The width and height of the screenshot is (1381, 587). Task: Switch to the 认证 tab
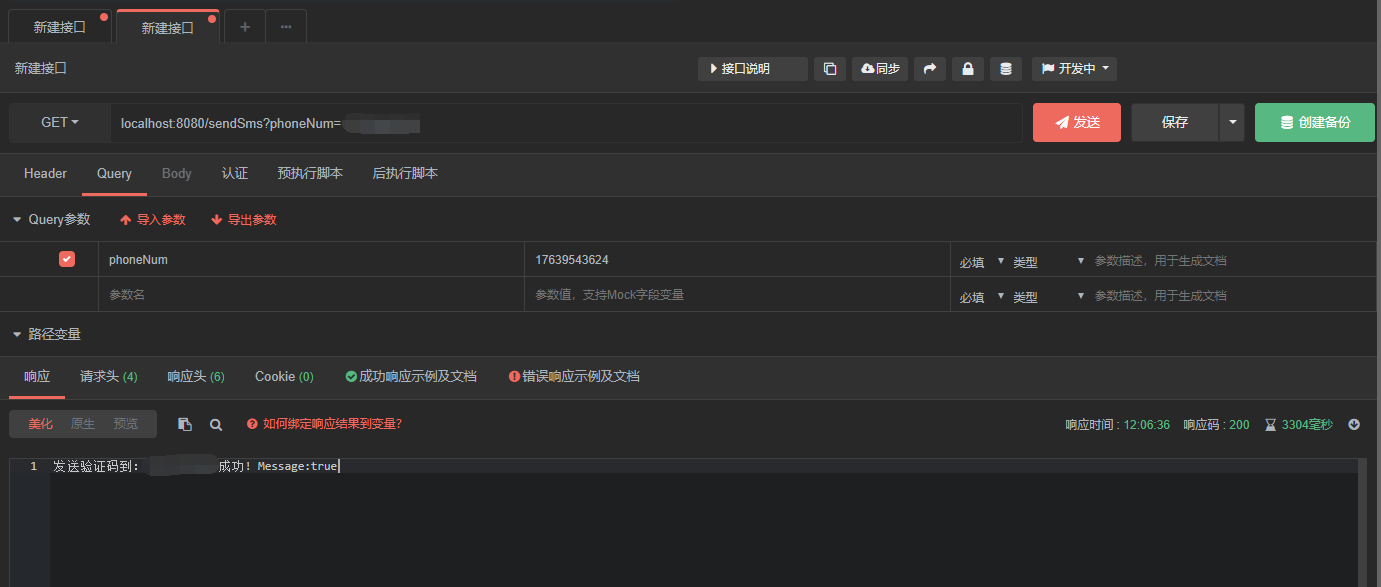tap(235, 173)
